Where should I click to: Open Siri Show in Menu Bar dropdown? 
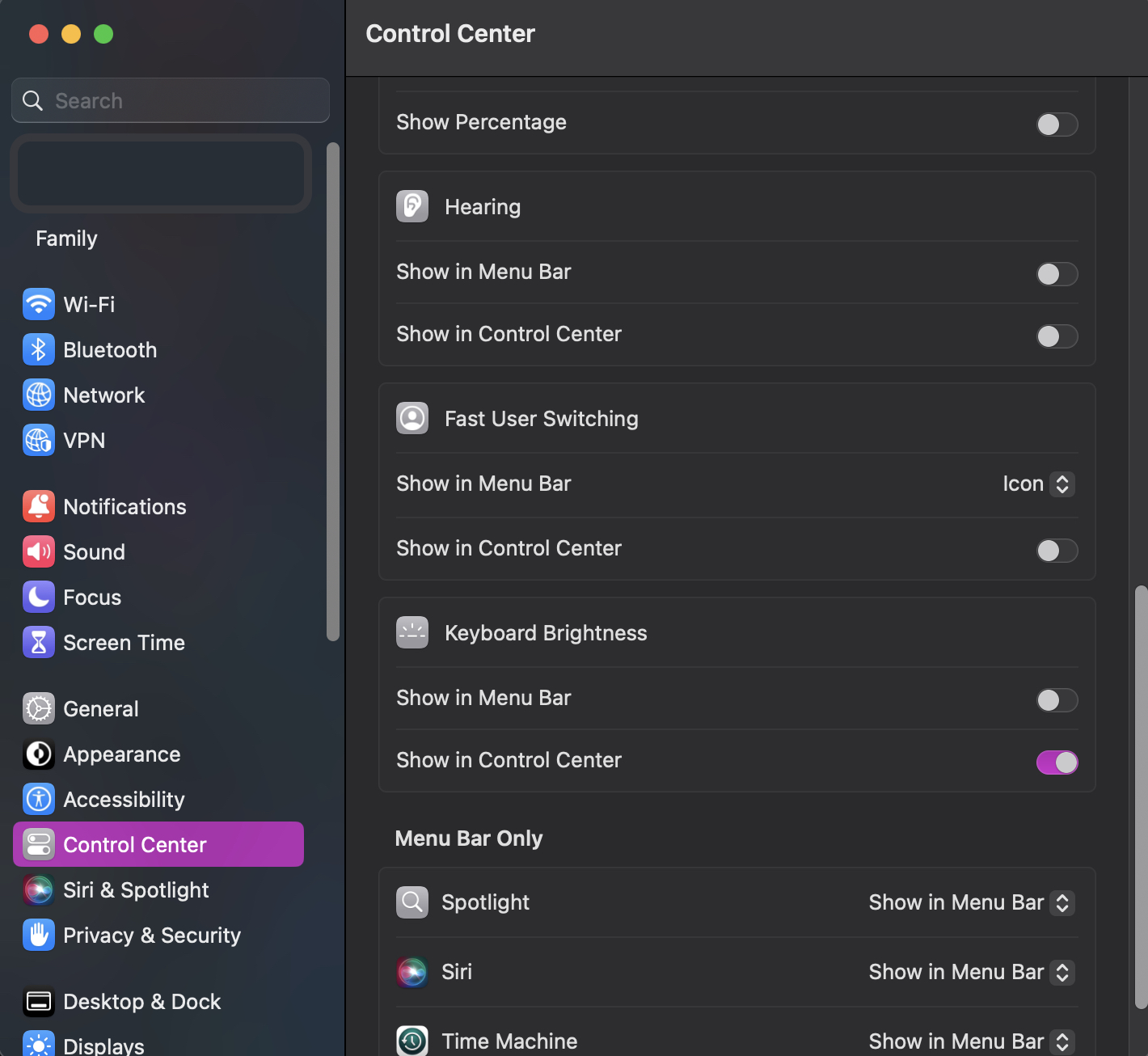point(972,972)
